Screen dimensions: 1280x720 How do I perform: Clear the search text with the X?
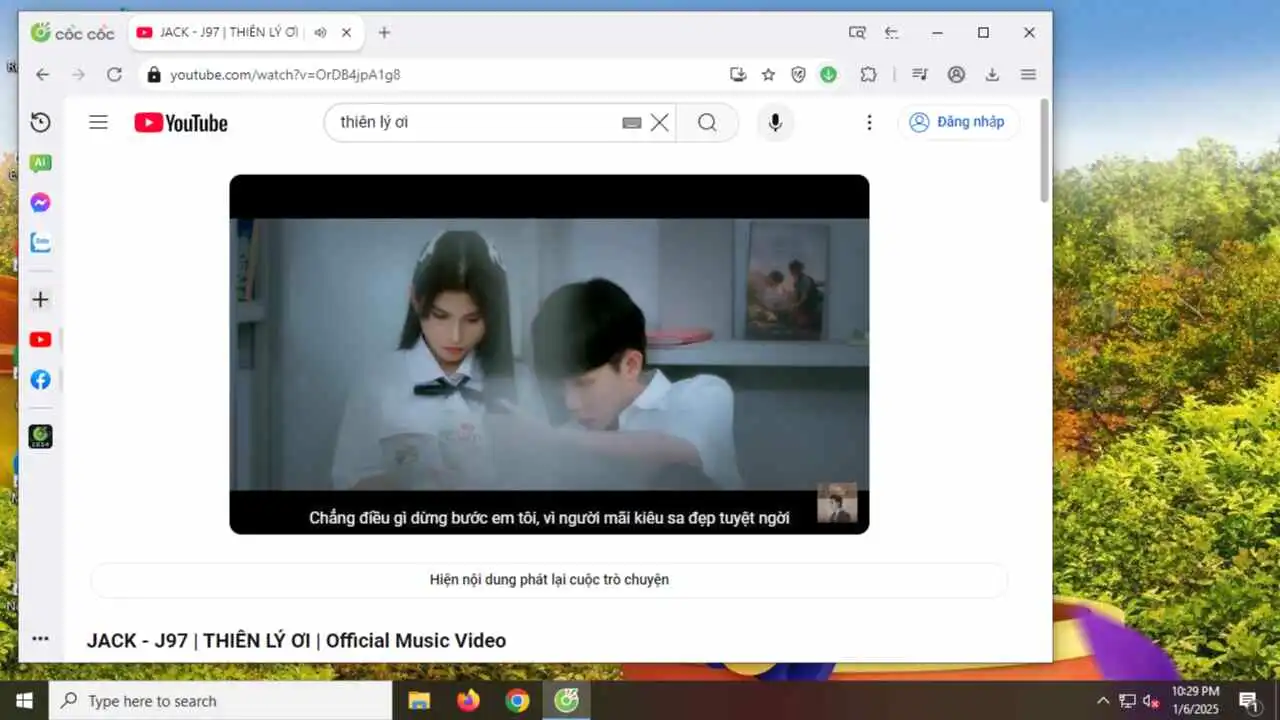click(660, 122)
